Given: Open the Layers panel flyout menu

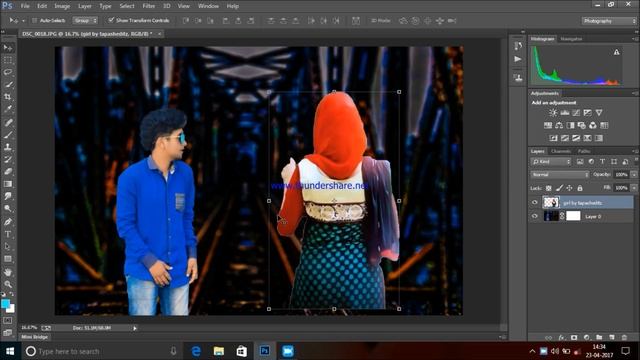Looking at the screenshot, I should (x=635, y=151).
